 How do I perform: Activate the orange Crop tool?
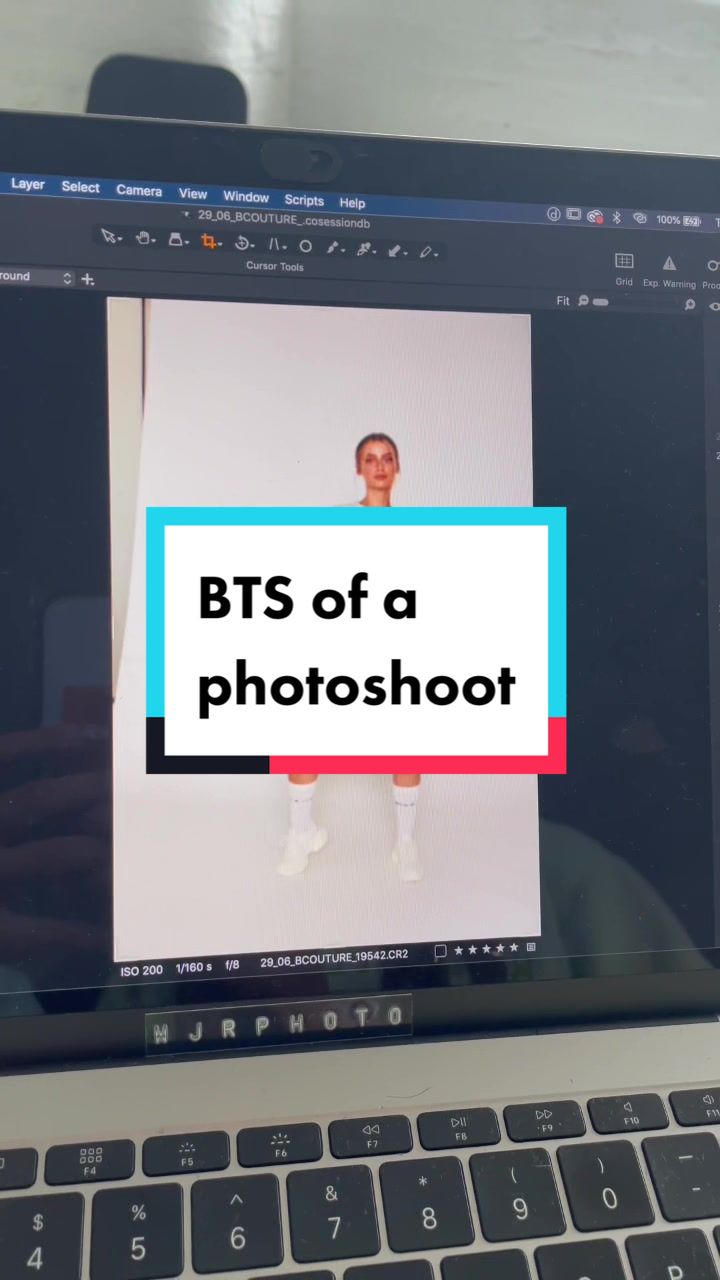209,241
